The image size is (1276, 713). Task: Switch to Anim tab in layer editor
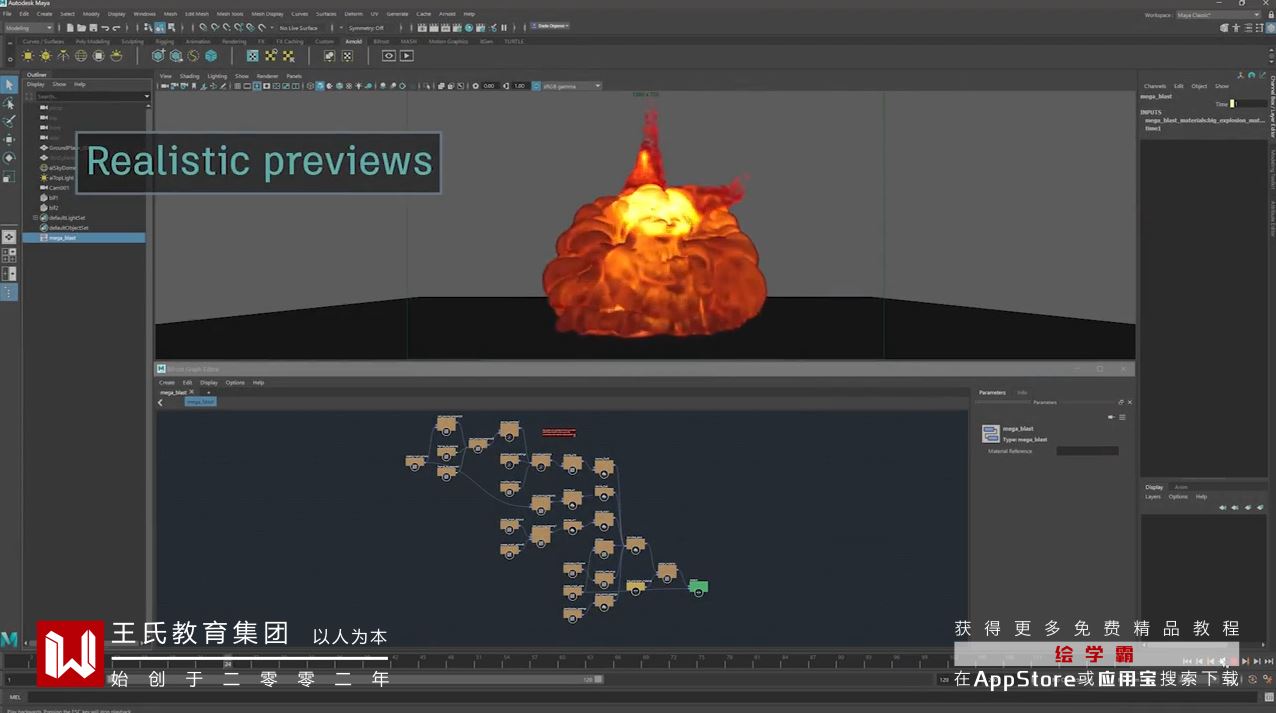[x=1181, y=487]
